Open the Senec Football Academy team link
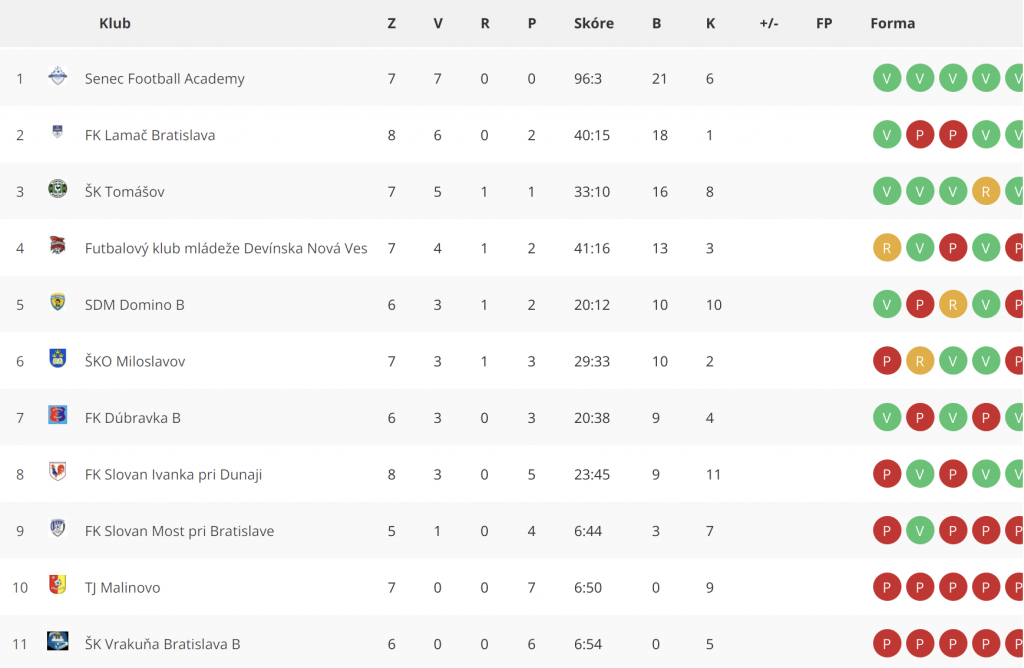Image resolution: width=1024 pixels, height=668 pixels. (165, 79)
